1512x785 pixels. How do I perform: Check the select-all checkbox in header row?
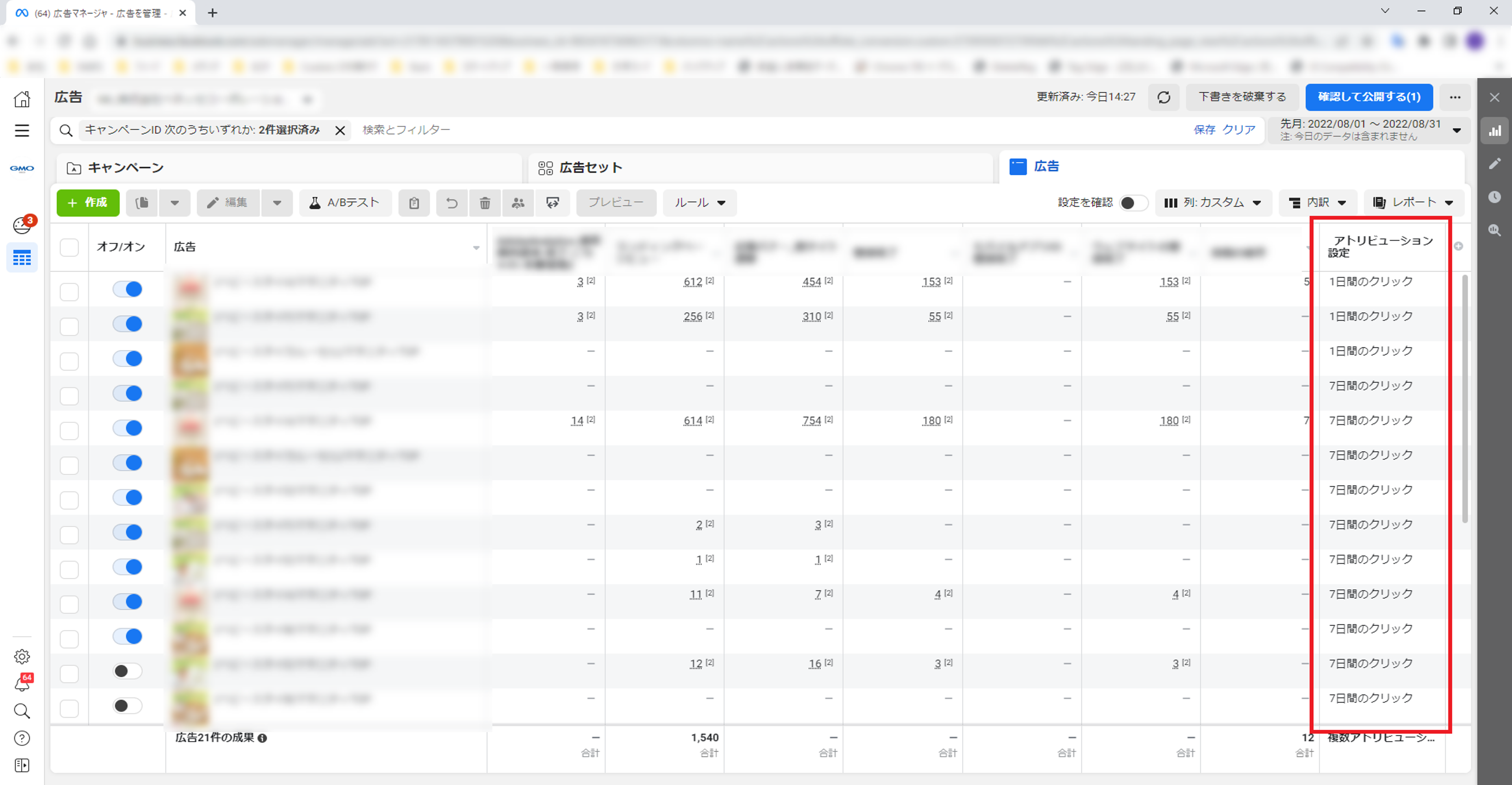(69, 247)
